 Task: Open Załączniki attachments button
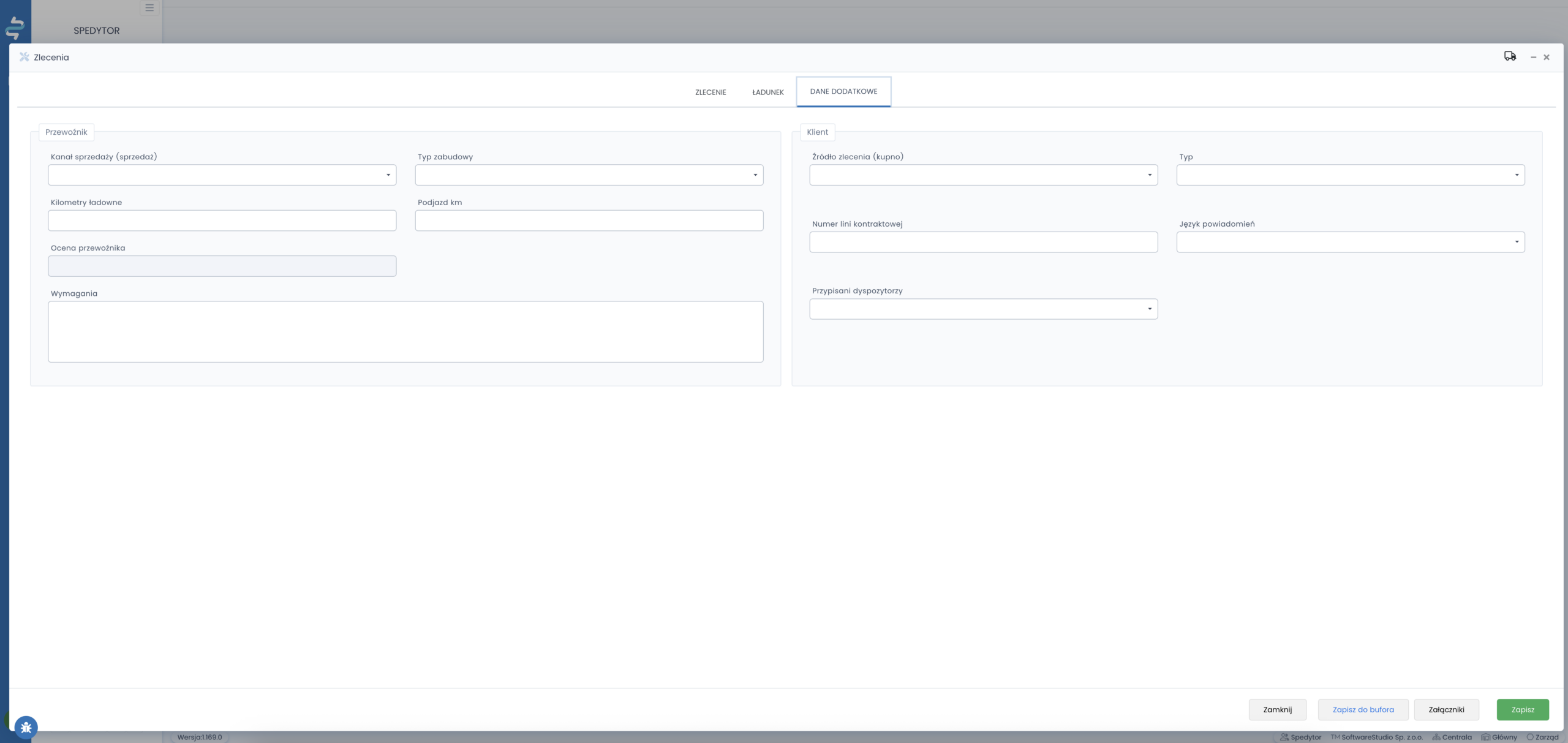tap(1446, 709)
